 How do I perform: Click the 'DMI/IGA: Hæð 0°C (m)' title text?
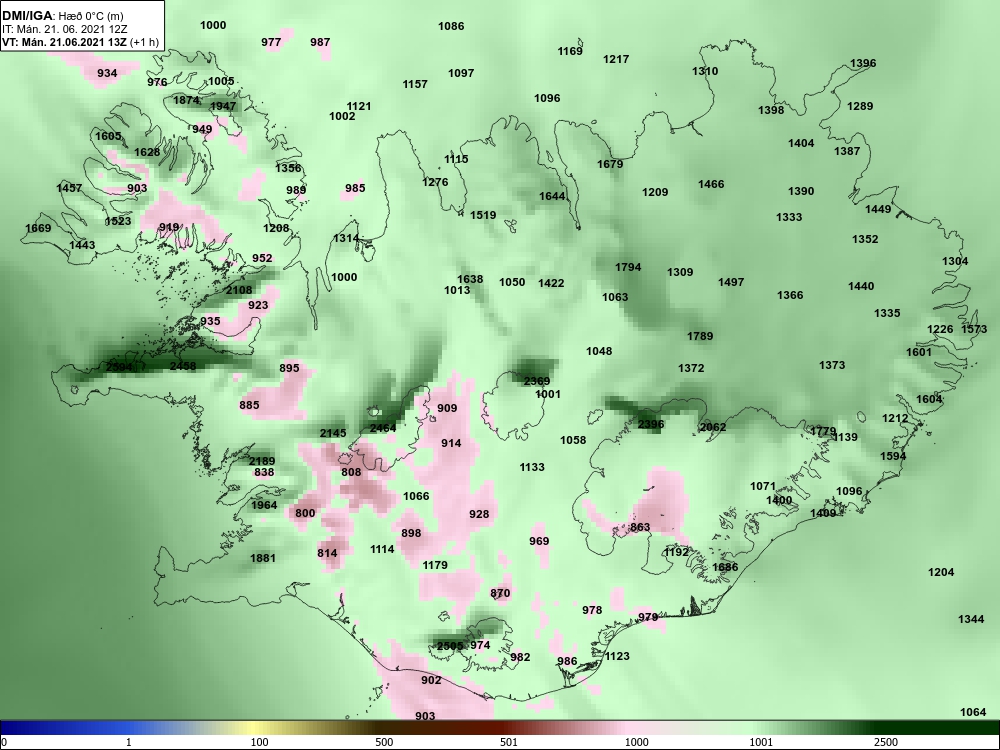(x=62, y=16)
